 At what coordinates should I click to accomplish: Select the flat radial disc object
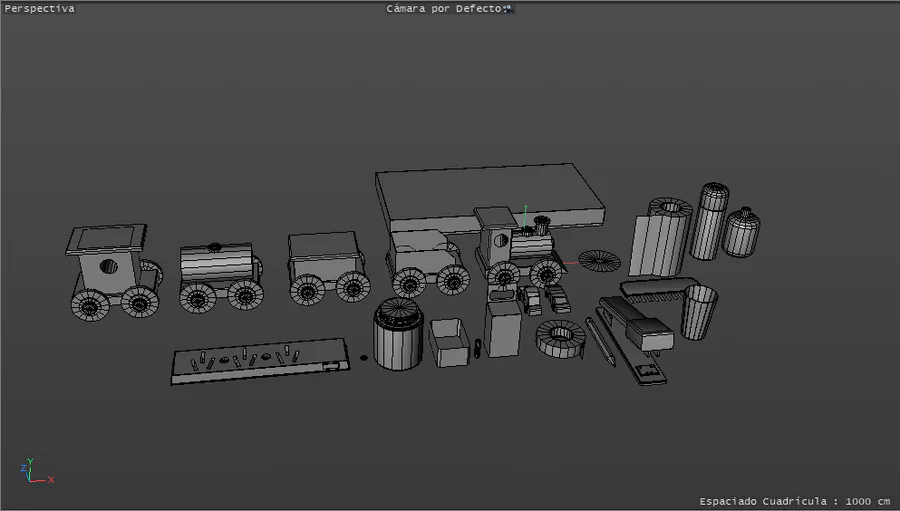[x=599, y=261]
